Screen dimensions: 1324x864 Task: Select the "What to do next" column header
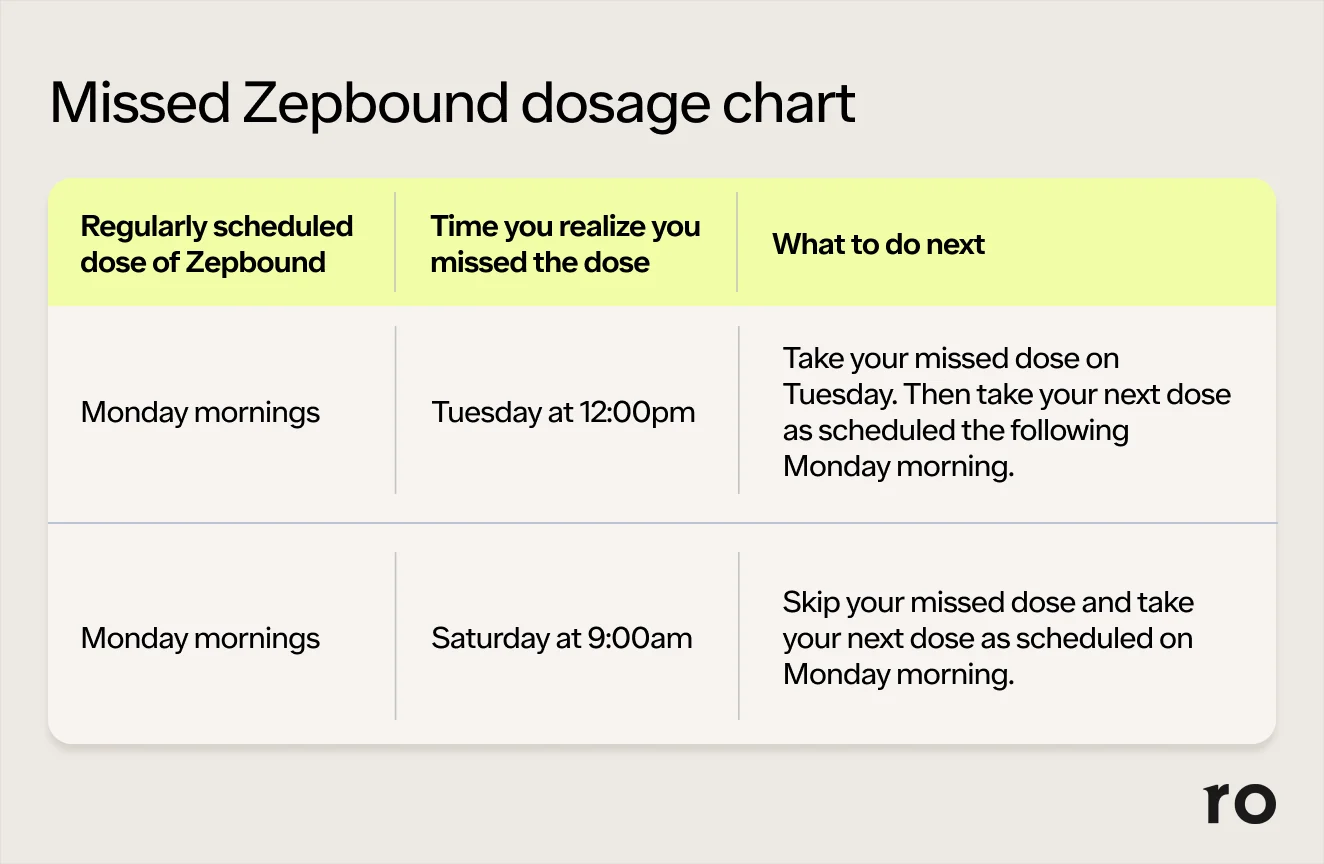[x=878, y=244]
